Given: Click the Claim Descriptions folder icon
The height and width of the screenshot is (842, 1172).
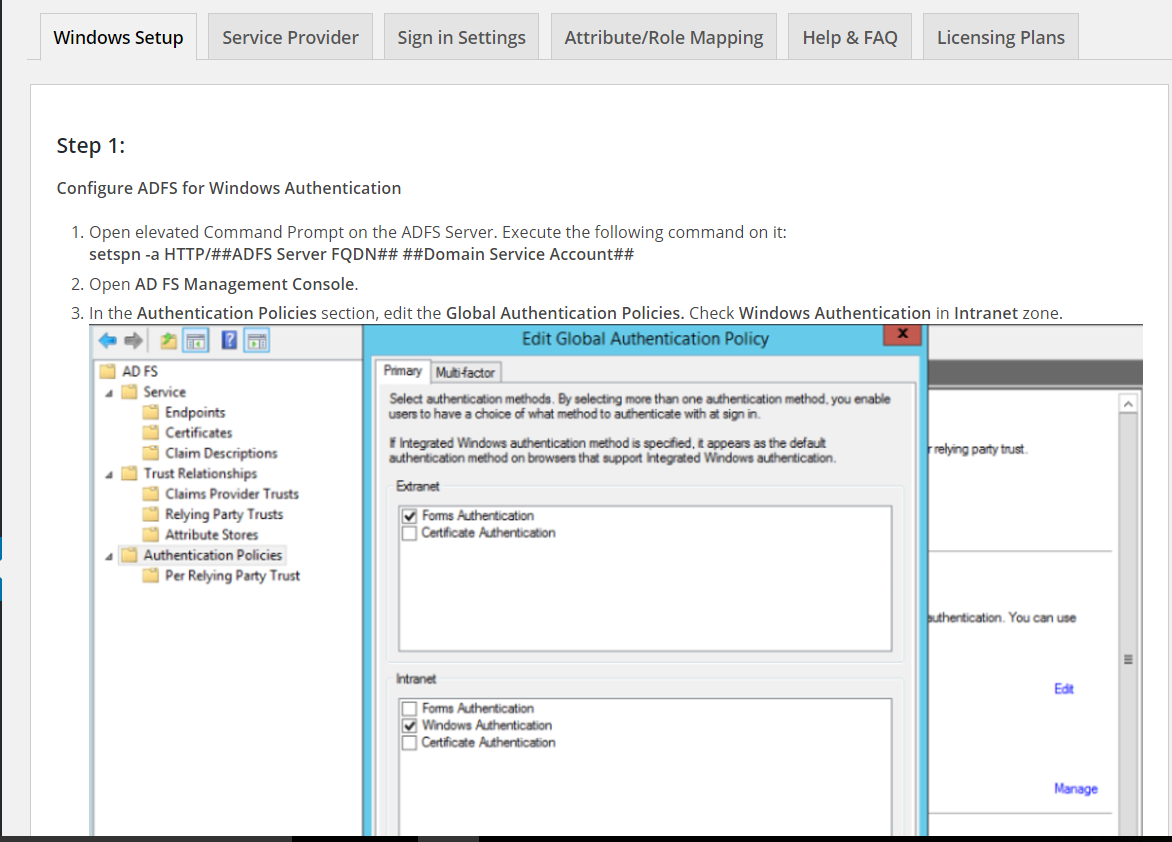Looking at the screenshot, I should pyautogui.click(x=151, y=453).
